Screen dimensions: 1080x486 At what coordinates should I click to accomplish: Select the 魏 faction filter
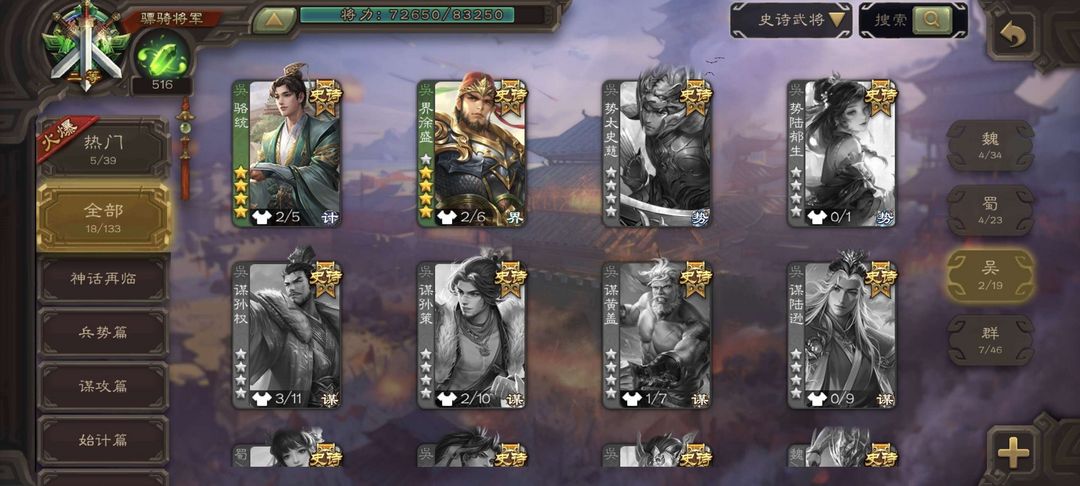[x=990, y=145]
